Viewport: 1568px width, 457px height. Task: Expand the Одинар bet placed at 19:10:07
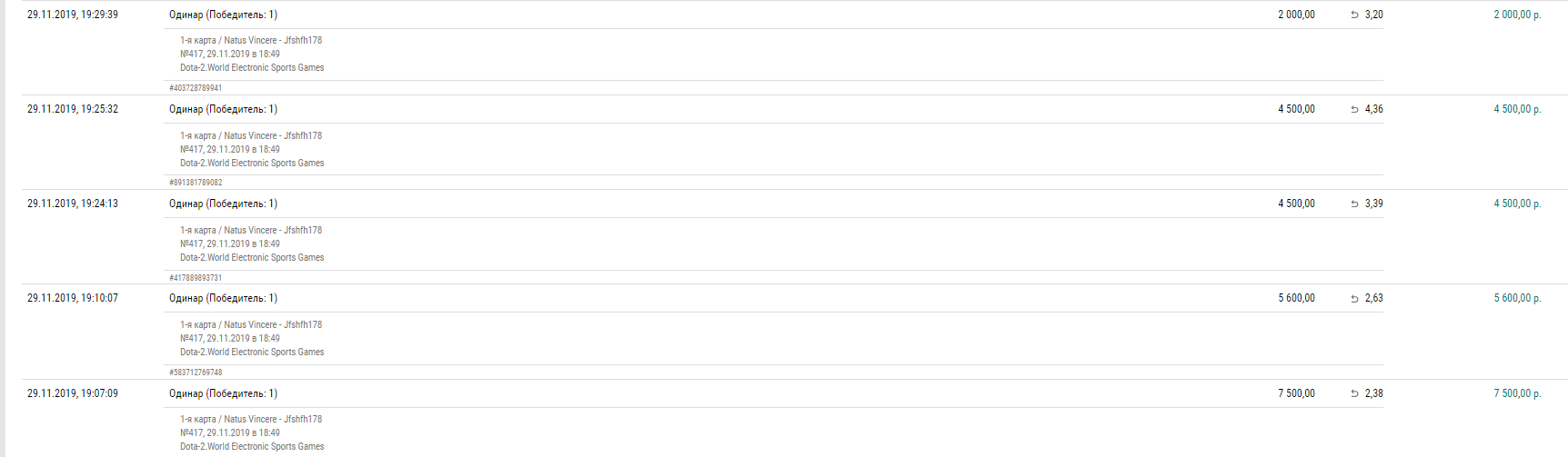tap(223, 298)
